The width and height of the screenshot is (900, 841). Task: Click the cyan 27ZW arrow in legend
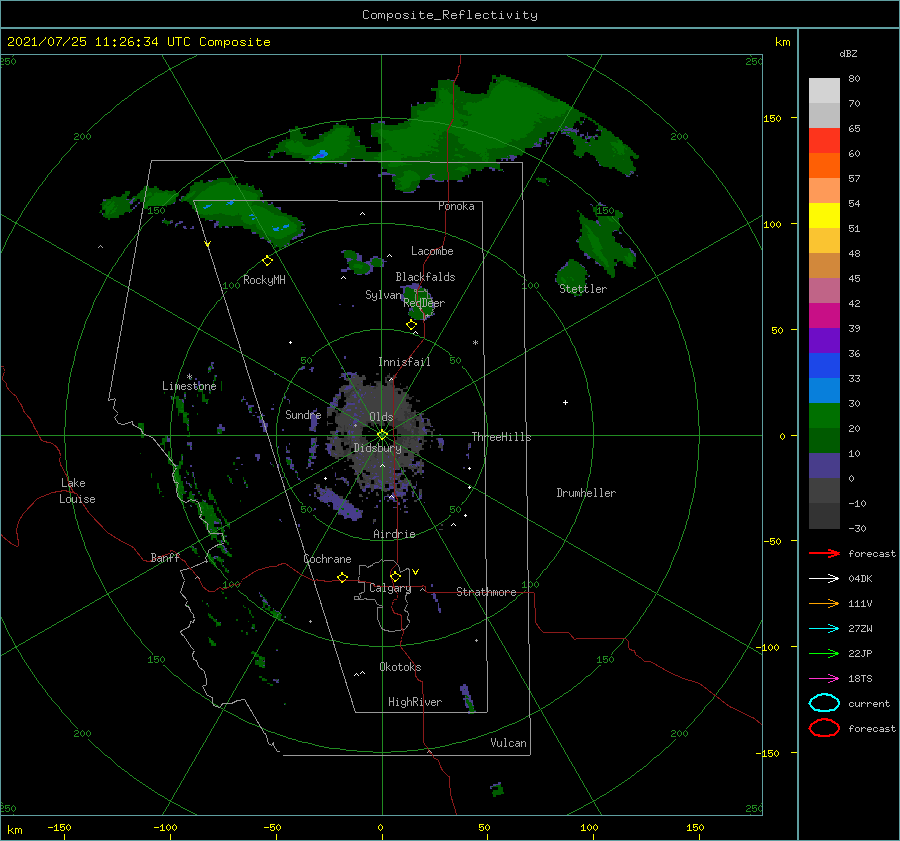824,629
